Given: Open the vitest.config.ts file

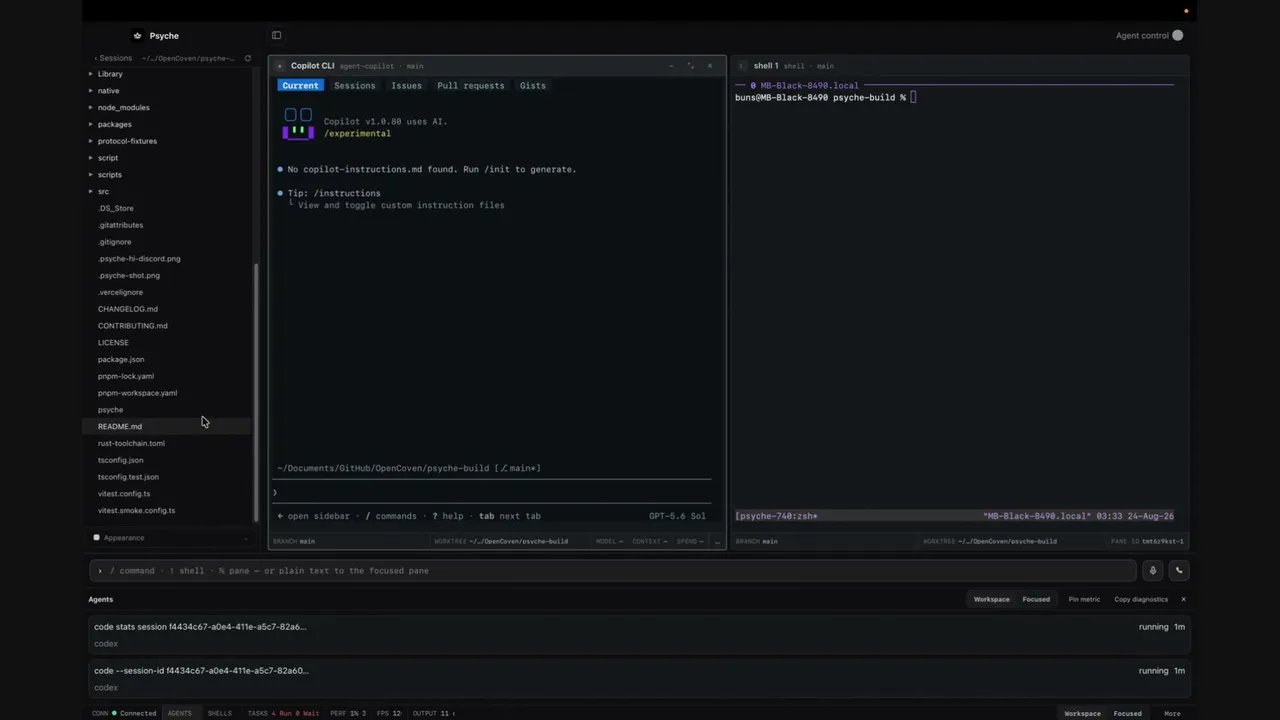Looking at the screenshot, I should point(124,494).
